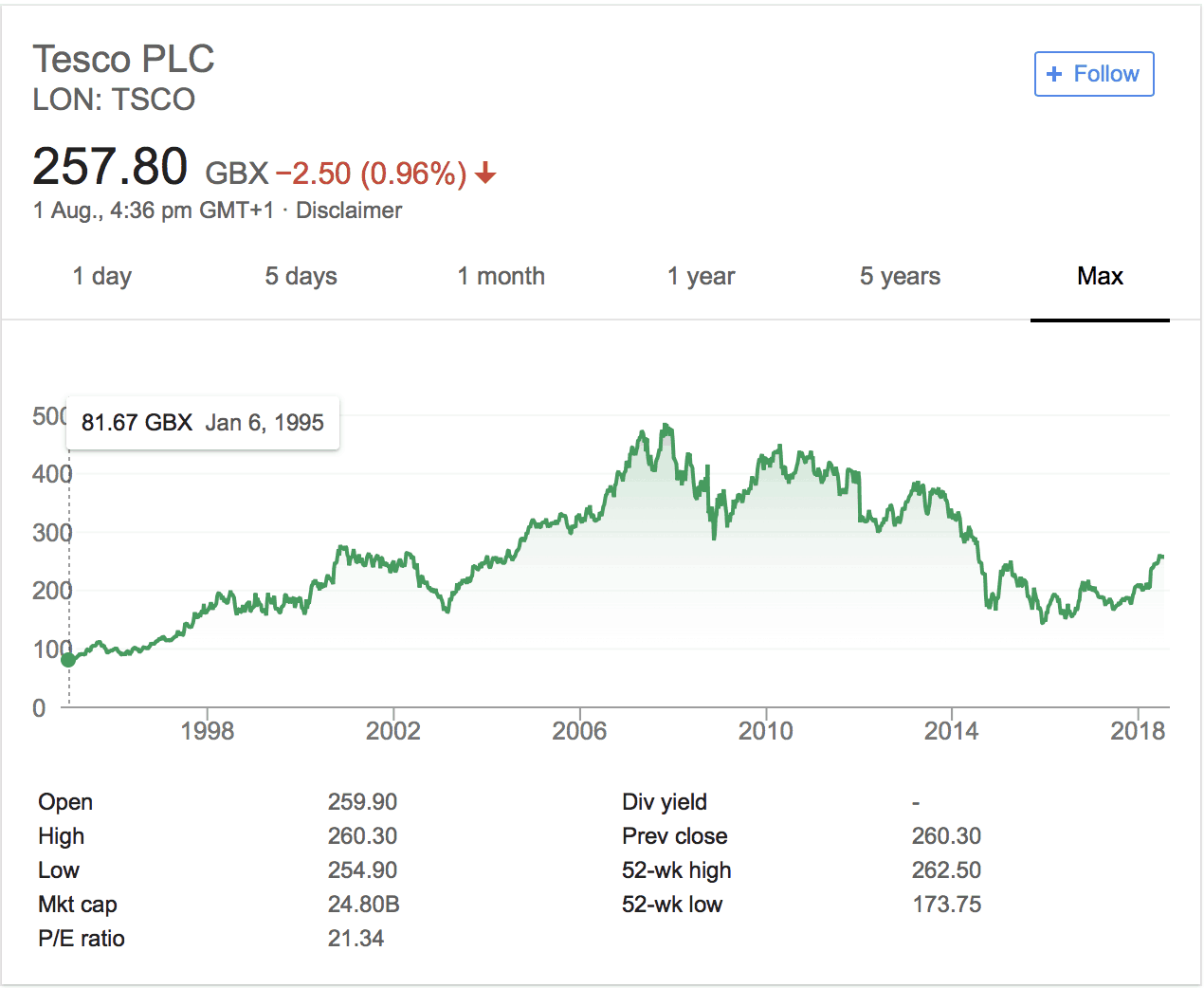Click the LON: TSCO ticker text
The height and width of the screenshot is (988, 1204).
click(114, 100)
